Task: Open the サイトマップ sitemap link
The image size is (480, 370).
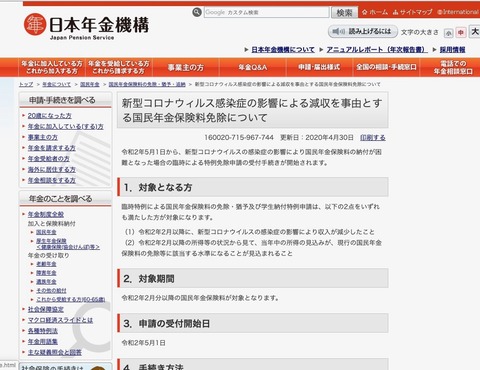Action: pos(412,12)
